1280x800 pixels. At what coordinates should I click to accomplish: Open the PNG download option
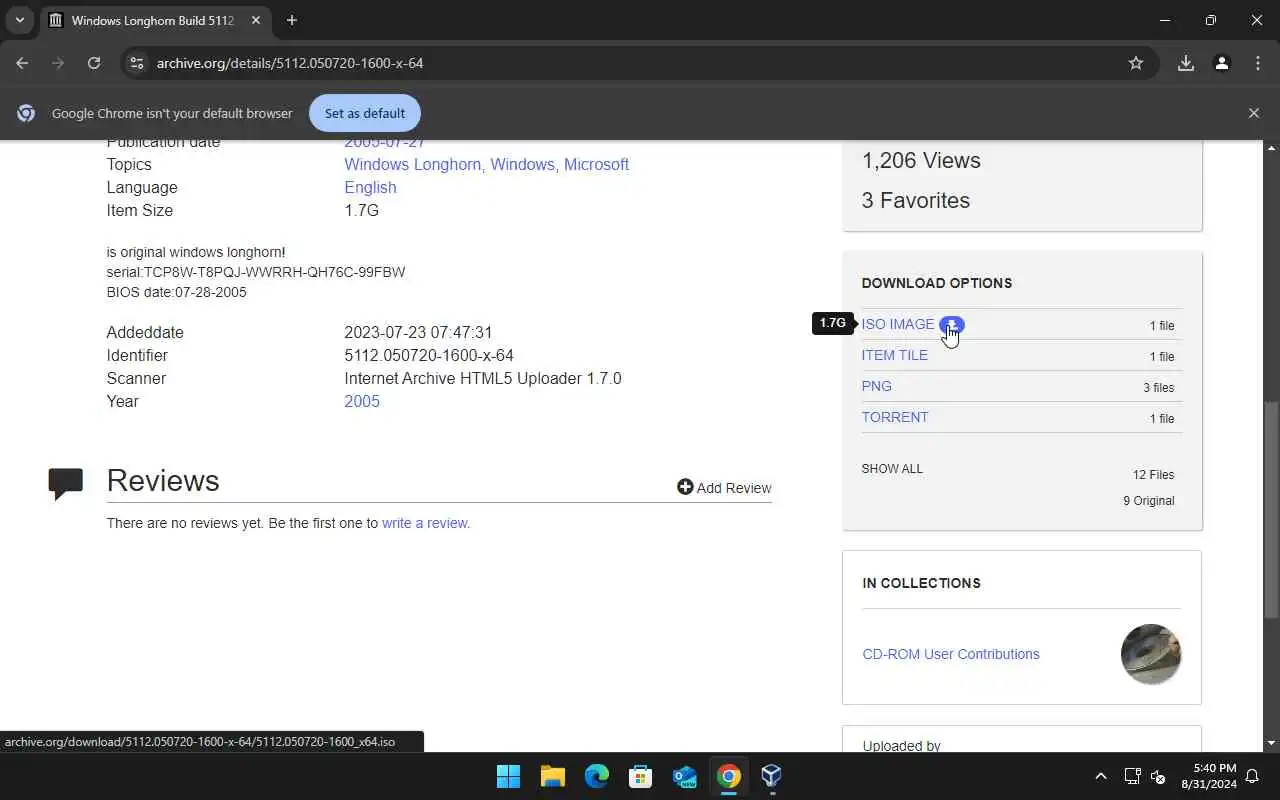877,386
